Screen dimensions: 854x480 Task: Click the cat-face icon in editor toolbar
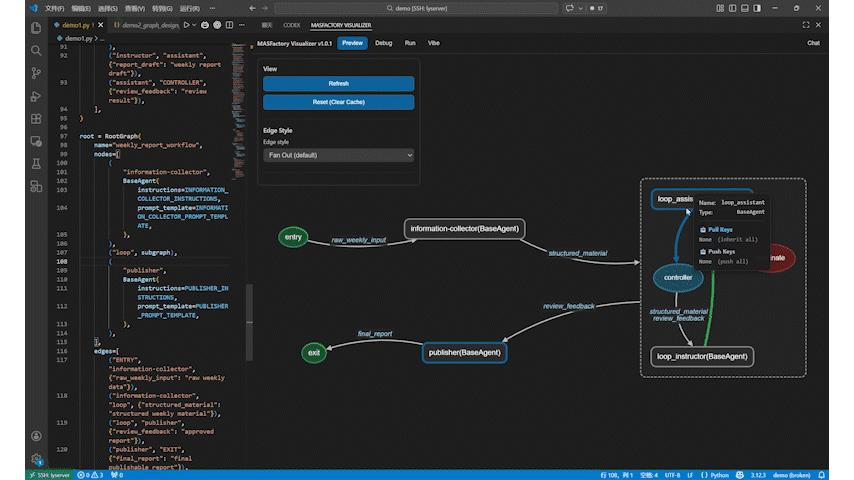coord(205,25)
